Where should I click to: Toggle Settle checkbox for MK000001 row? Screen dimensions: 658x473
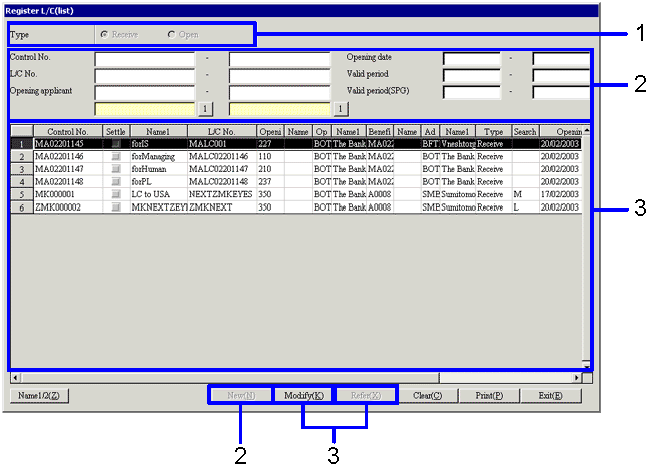(115, 194)
